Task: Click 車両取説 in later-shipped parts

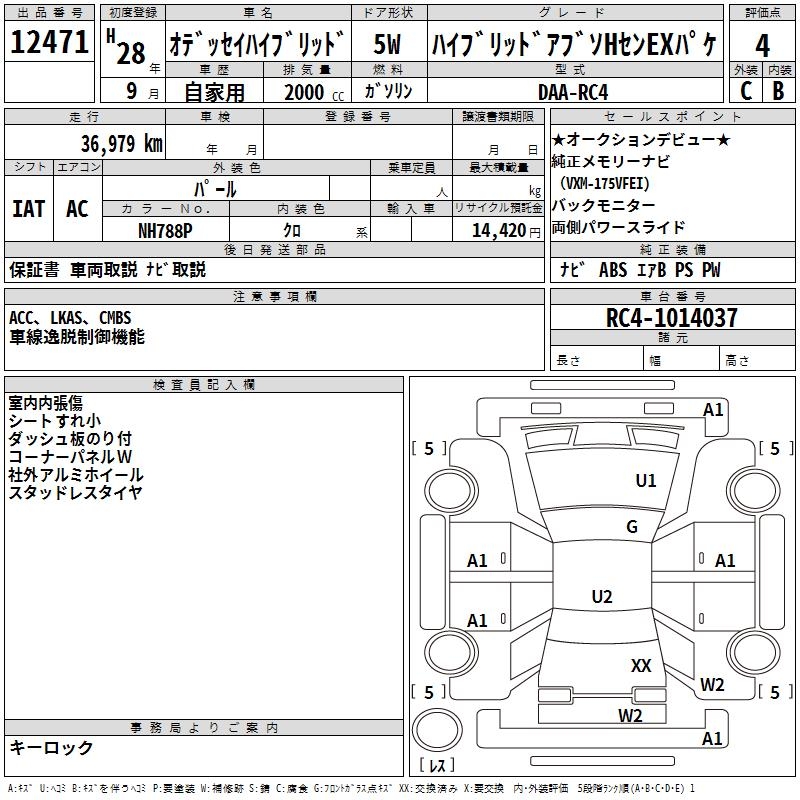Action: coord(104,269)
